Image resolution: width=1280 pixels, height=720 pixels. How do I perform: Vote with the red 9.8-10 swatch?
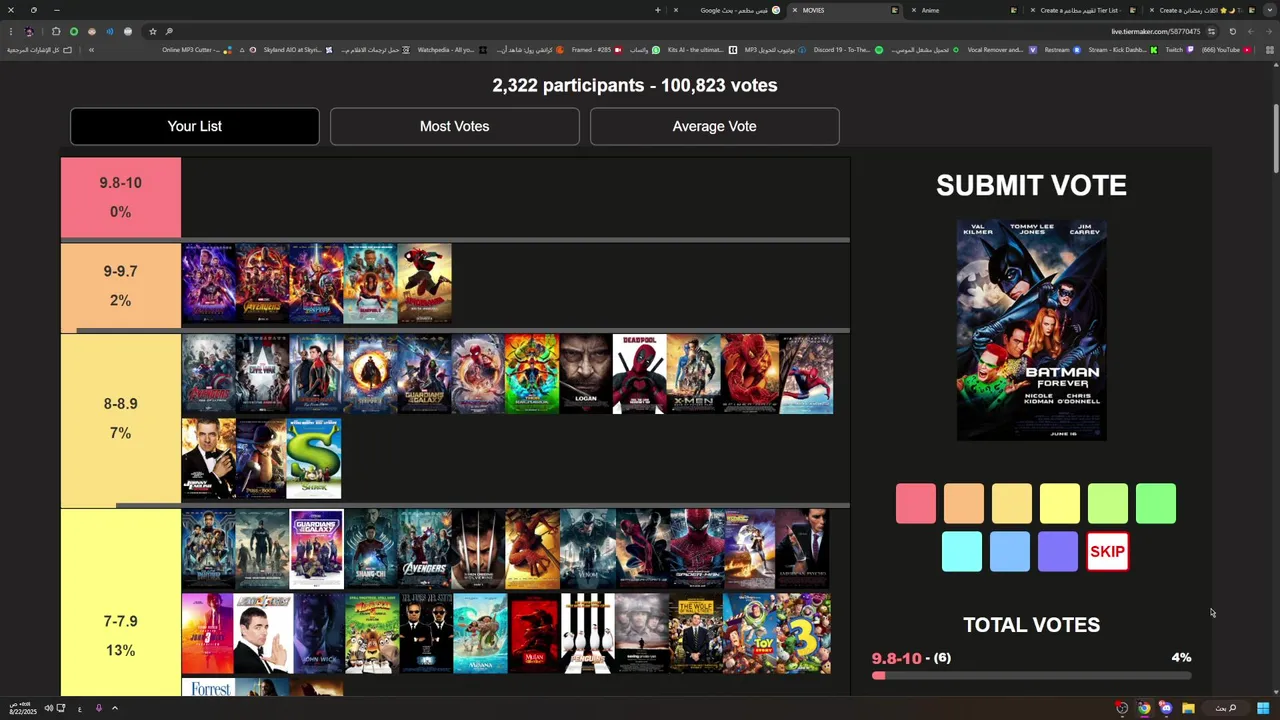click(916, 503)
